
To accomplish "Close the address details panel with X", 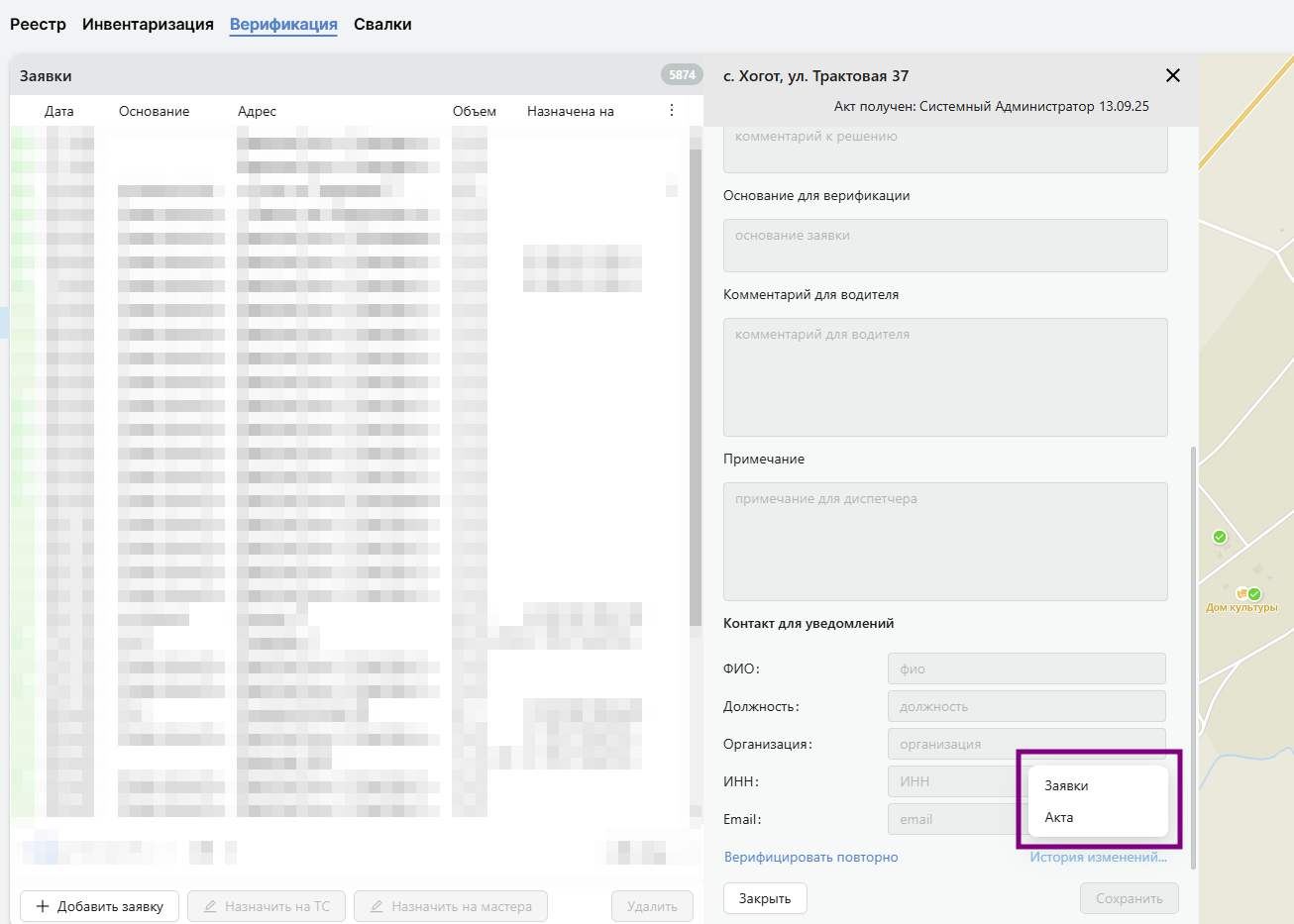I will [1173, 76].
